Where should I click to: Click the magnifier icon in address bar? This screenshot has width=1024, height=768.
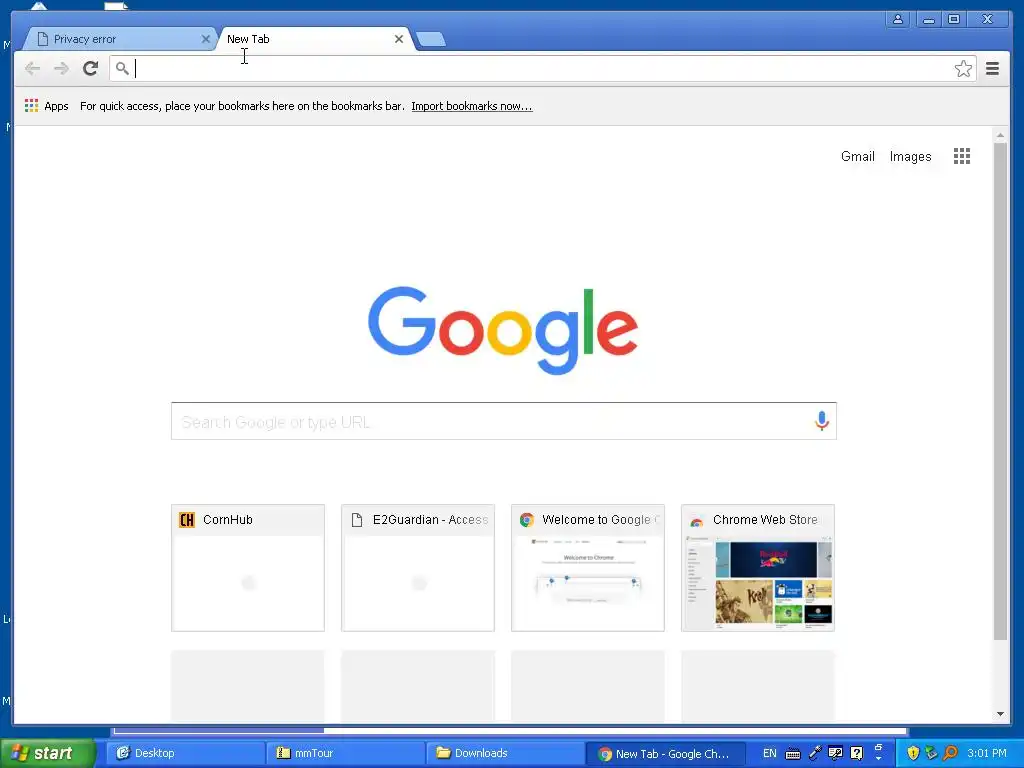pyautogui.click(x=122, y=68)
